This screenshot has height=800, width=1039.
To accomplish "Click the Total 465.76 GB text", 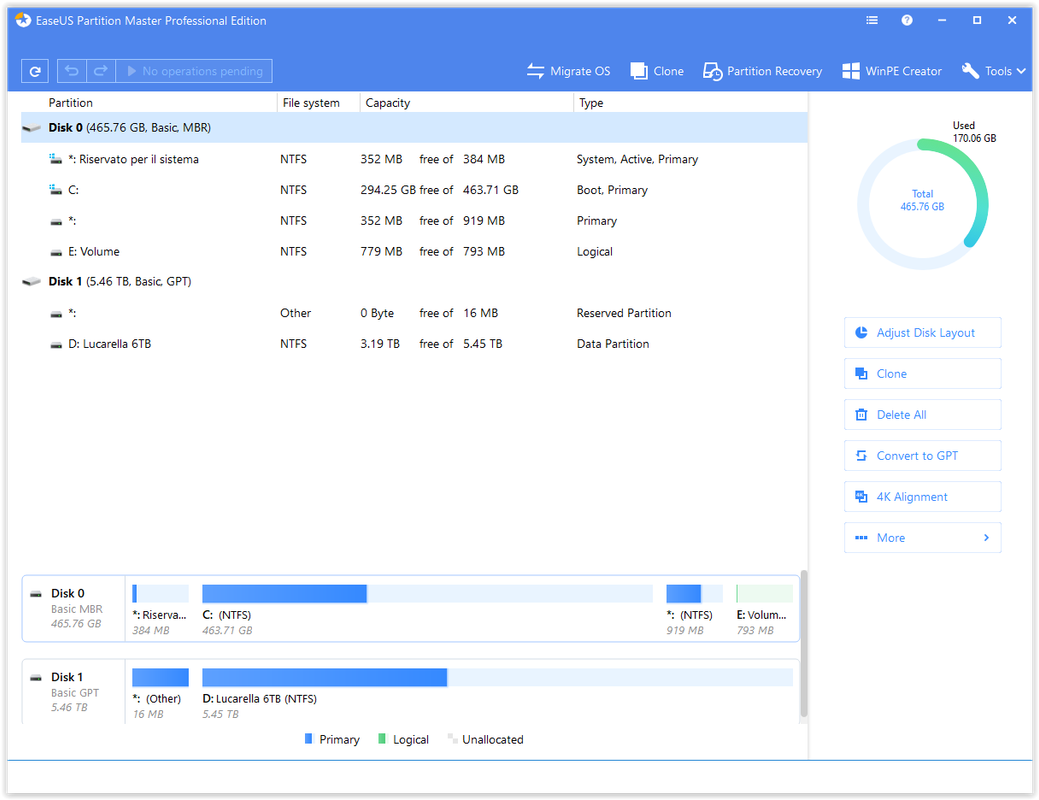I will [922, 200].
